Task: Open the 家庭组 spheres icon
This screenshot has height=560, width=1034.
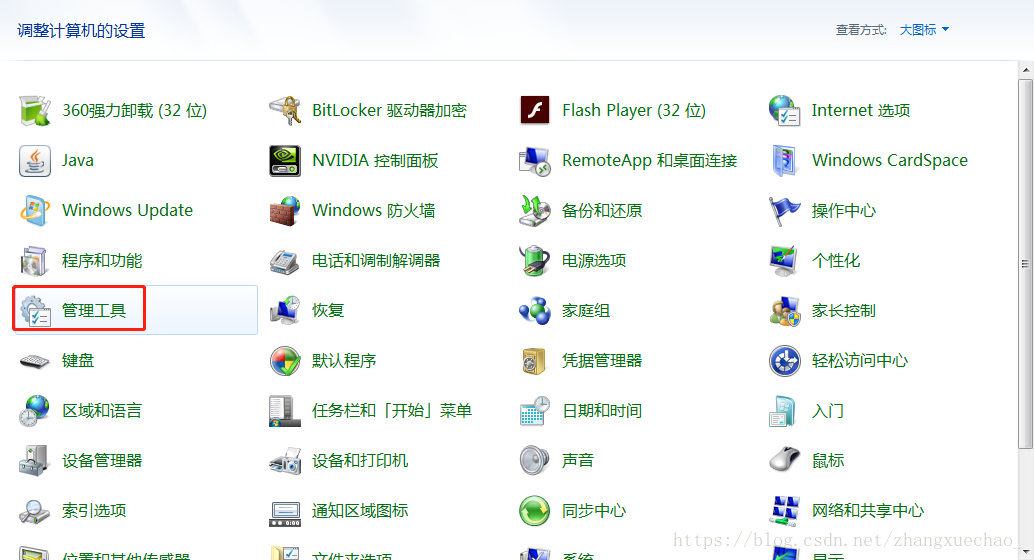Action: point(535,311)
